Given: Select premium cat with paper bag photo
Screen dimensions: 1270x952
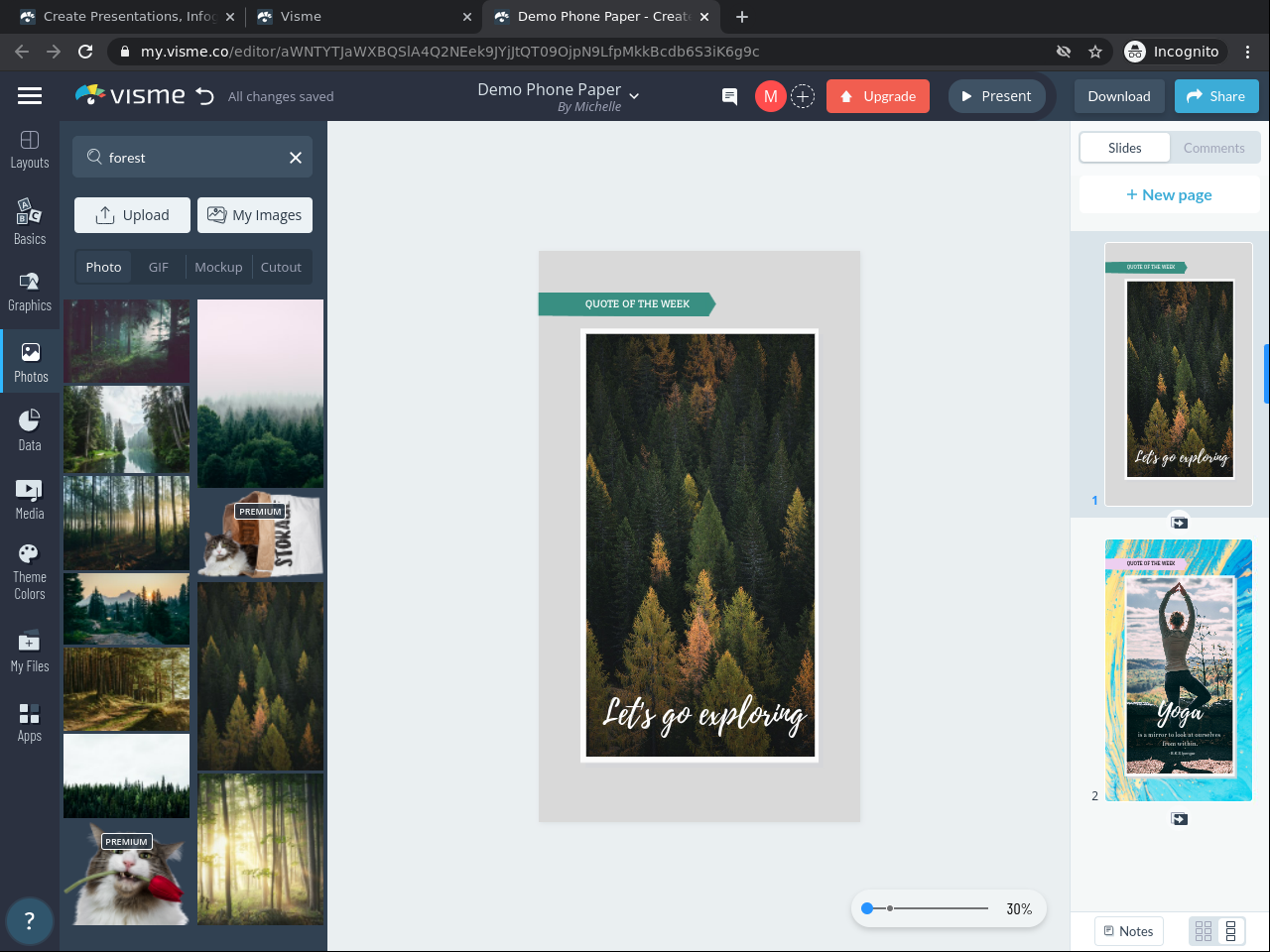Looking at the screenshot, I should point(260,535).
